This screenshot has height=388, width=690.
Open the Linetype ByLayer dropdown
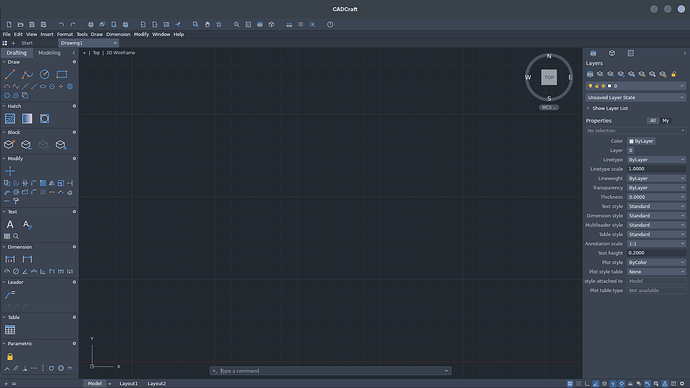[x=656, y=160]
